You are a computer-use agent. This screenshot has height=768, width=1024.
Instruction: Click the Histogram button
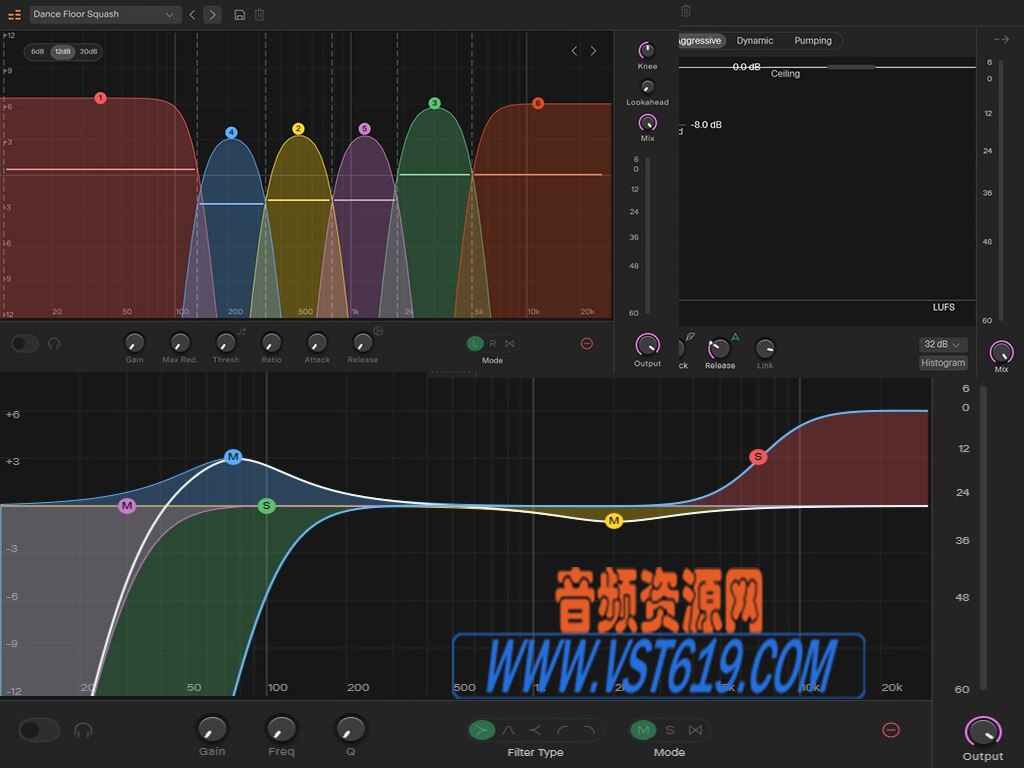click(943, 362)
